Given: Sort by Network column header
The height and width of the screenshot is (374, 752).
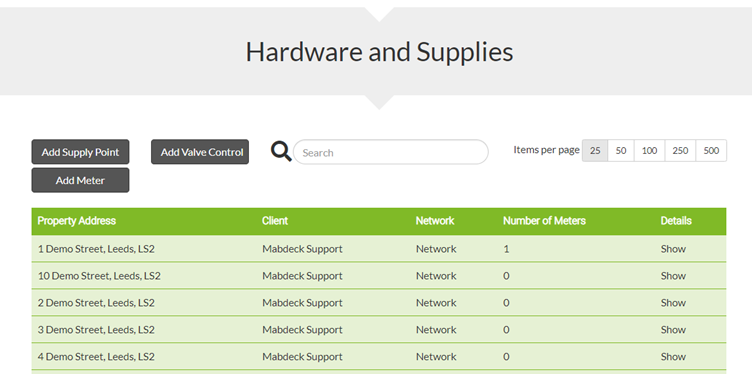Looking at the screenshot, I should [435, 221].
